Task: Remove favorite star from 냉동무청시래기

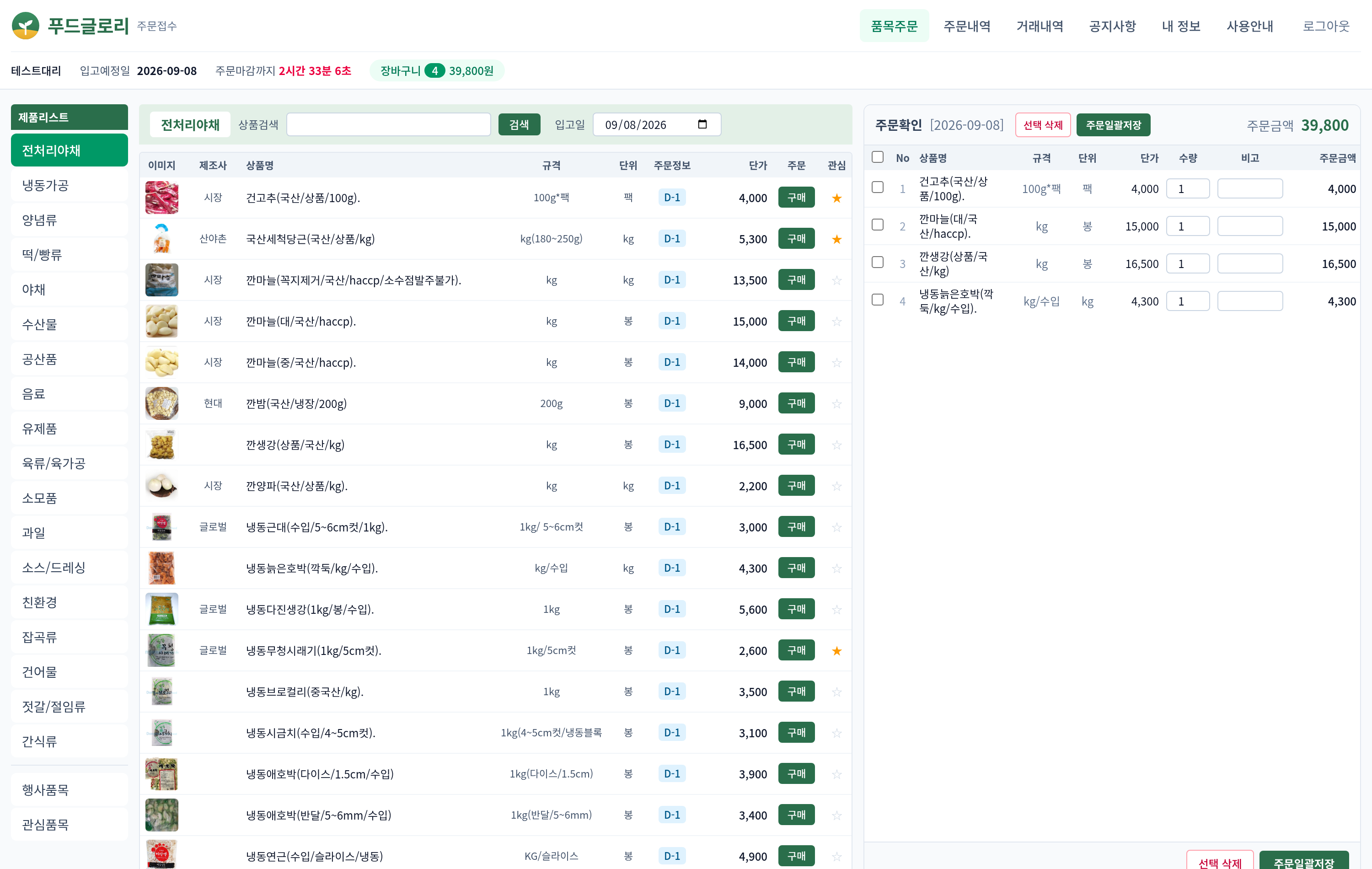Action: [836, 651]
